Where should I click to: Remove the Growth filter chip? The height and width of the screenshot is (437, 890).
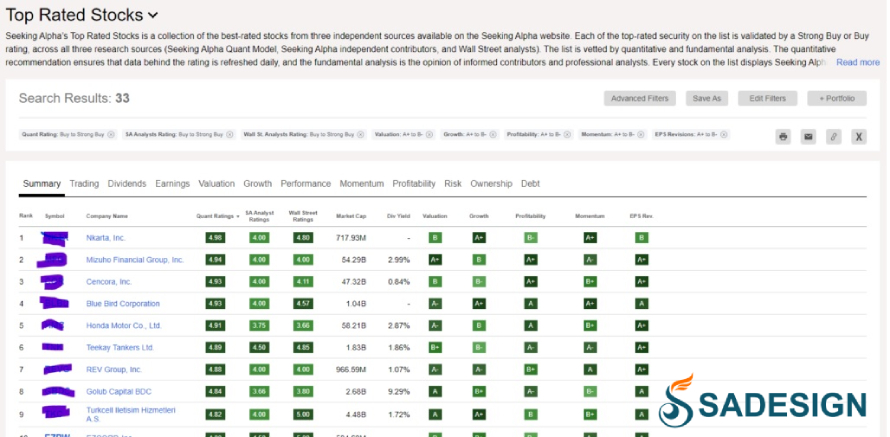click(x=493, y=135)
